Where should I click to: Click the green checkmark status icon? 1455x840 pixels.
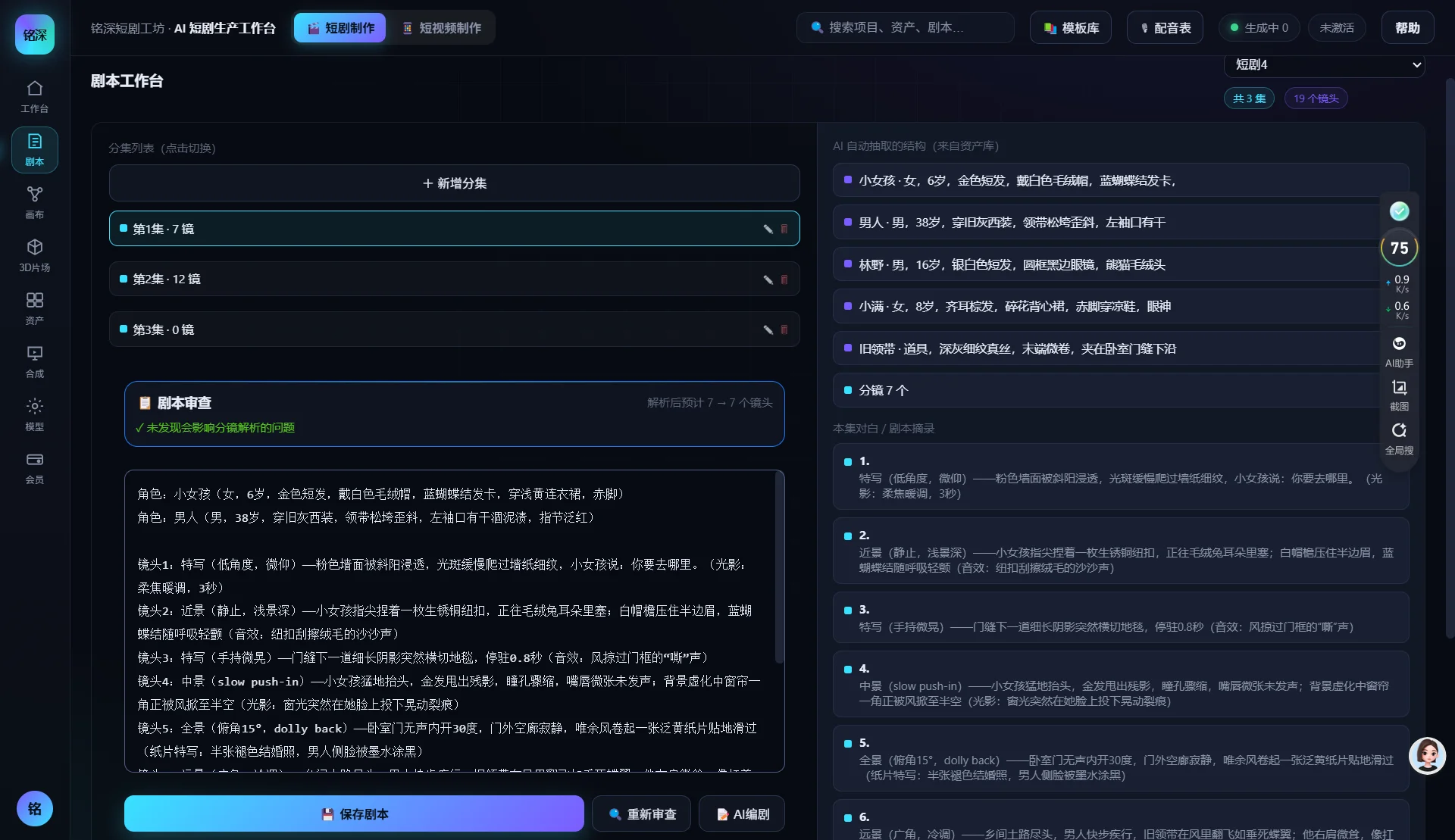(1399, 211)
